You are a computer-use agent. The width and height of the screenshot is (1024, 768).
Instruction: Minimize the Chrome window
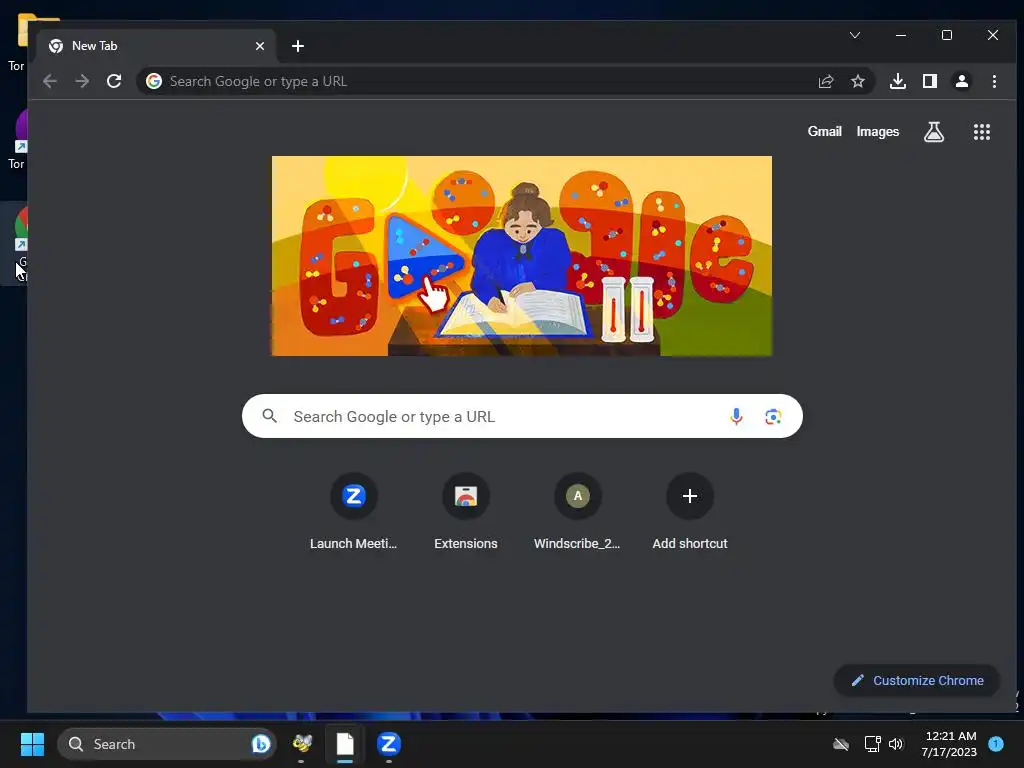coord(901,35)
